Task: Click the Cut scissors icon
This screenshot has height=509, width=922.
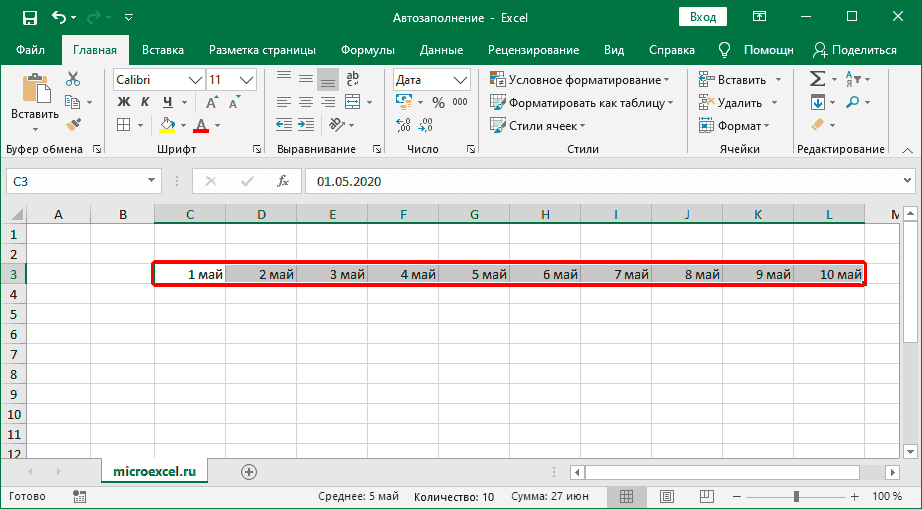Action: coord(73,79)
